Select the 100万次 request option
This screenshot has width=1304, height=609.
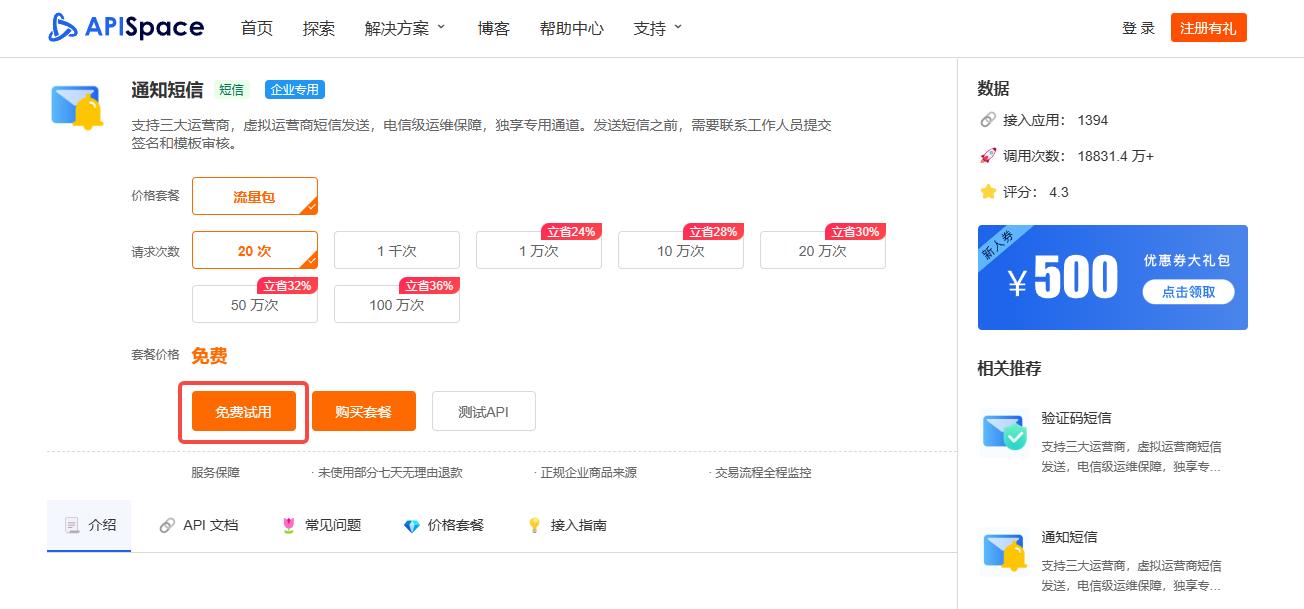396,304
